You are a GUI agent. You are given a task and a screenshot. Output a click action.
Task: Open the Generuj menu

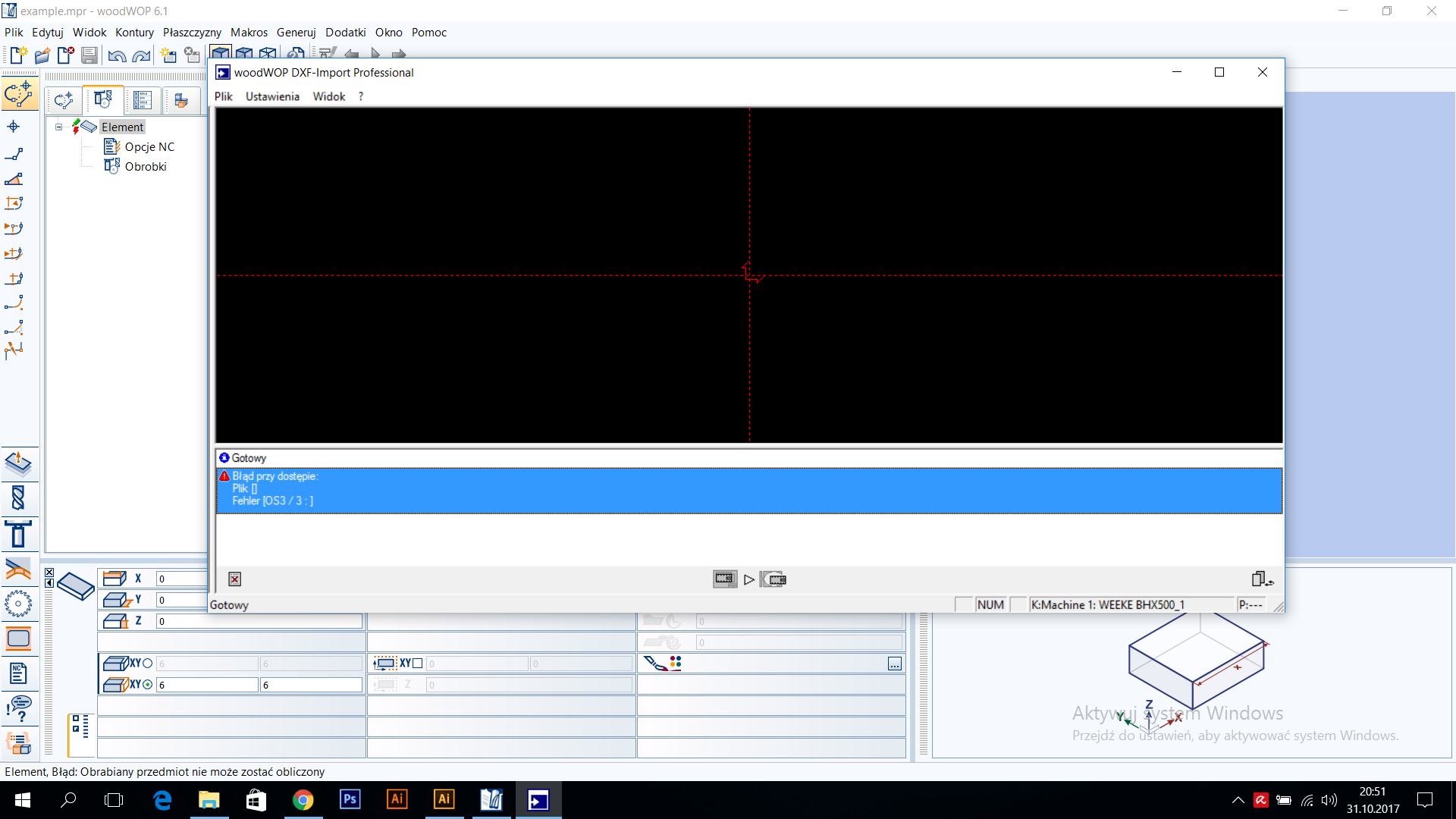(x=296, y=32)
